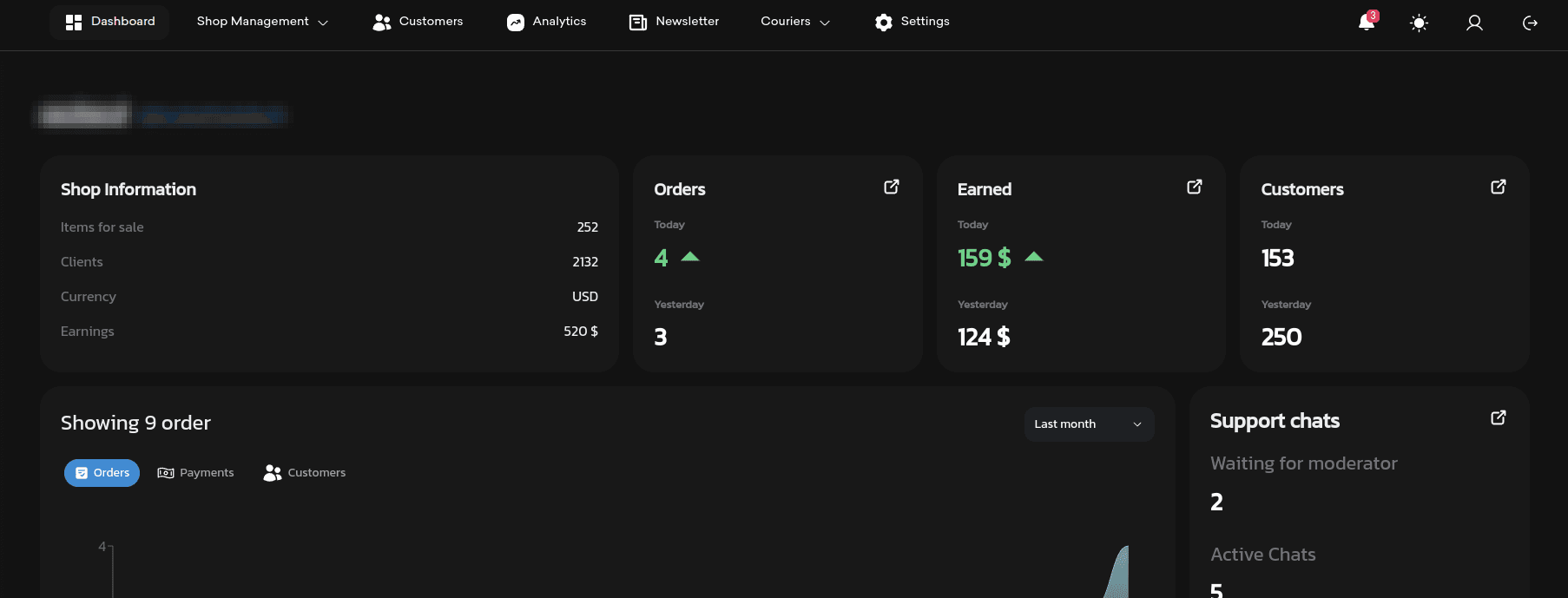The width and height of the screenshot is (1568, 598).
Task: Click Orders yesterday value 3
Action: pyautogui.click(x=661, y=337)
